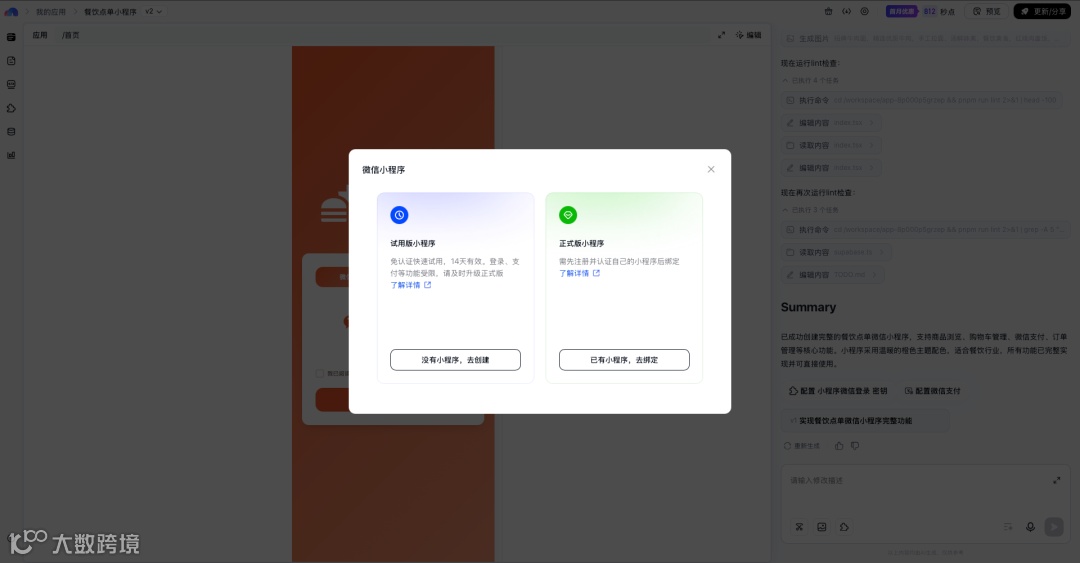The width and height of the screenshot is (1080, 563).
Task: Expand the 编辑内容 TODO.md row
Action: pos(833,275)
